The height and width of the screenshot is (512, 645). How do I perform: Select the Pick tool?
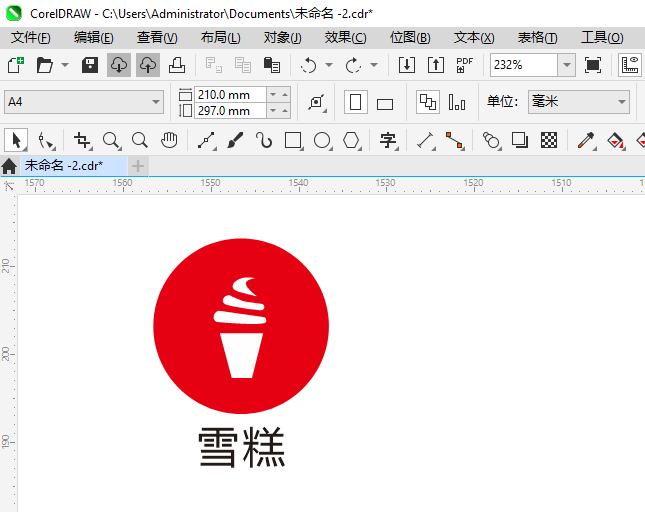16,140
